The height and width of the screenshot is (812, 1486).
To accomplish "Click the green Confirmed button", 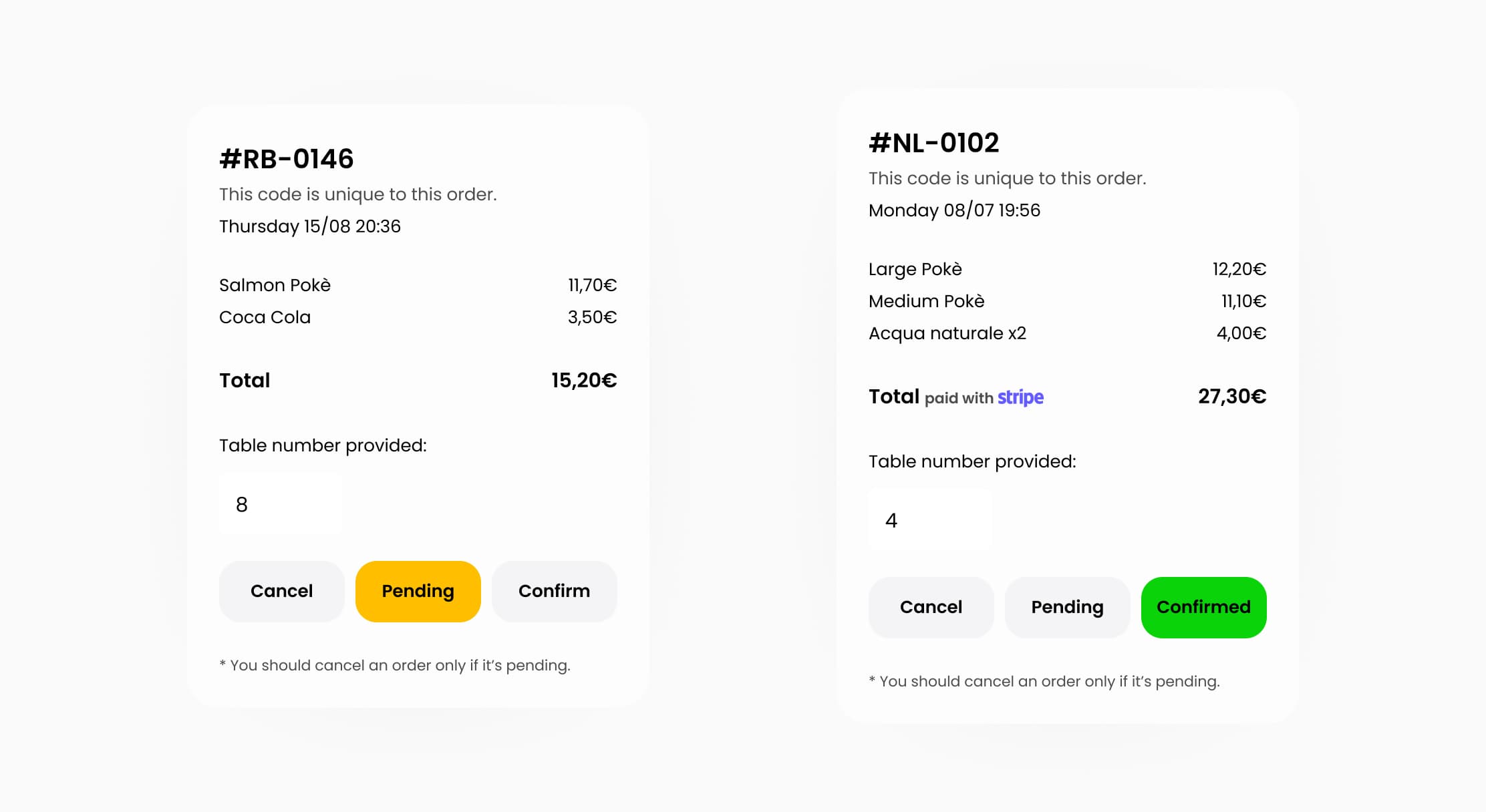I will pos(1204,607).
